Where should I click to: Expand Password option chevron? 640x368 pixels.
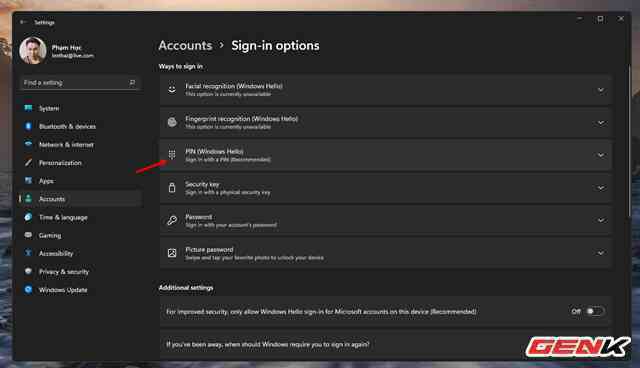point(601,220)
